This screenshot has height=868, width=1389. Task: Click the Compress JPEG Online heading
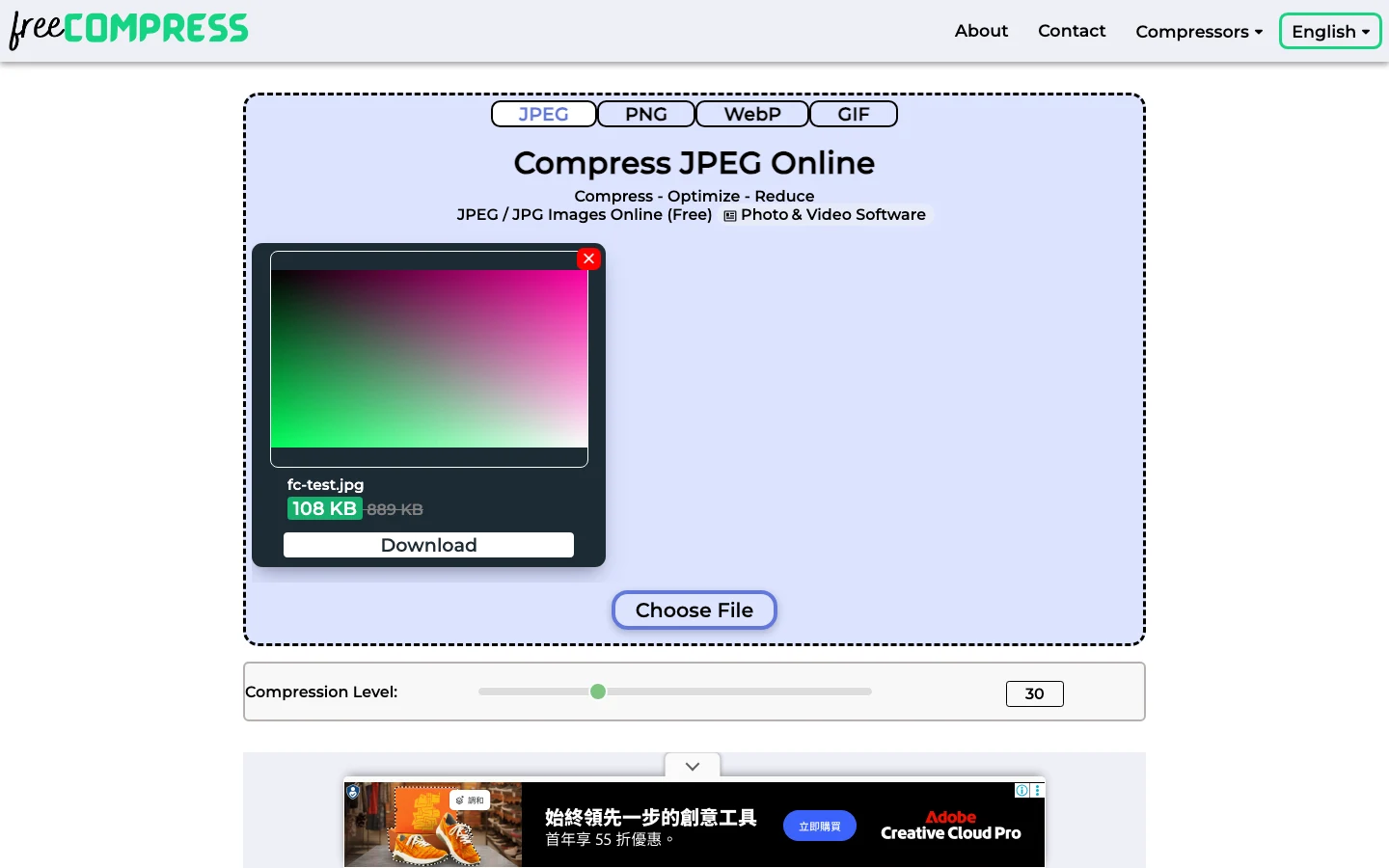pyautogui.click(x=694, y=163)
